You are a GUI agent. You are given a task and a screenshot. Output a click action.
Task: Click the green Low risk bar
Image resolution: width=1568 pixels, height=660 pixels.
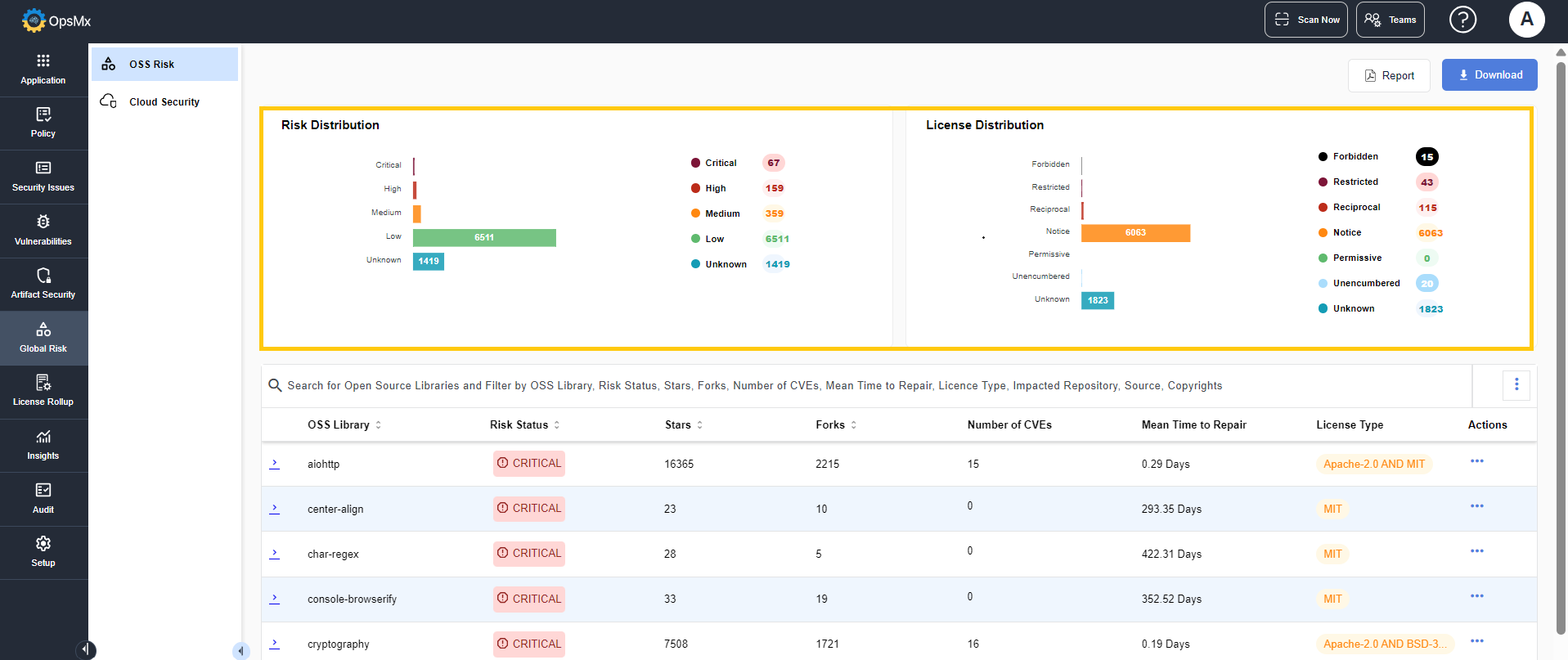(484, 237)
